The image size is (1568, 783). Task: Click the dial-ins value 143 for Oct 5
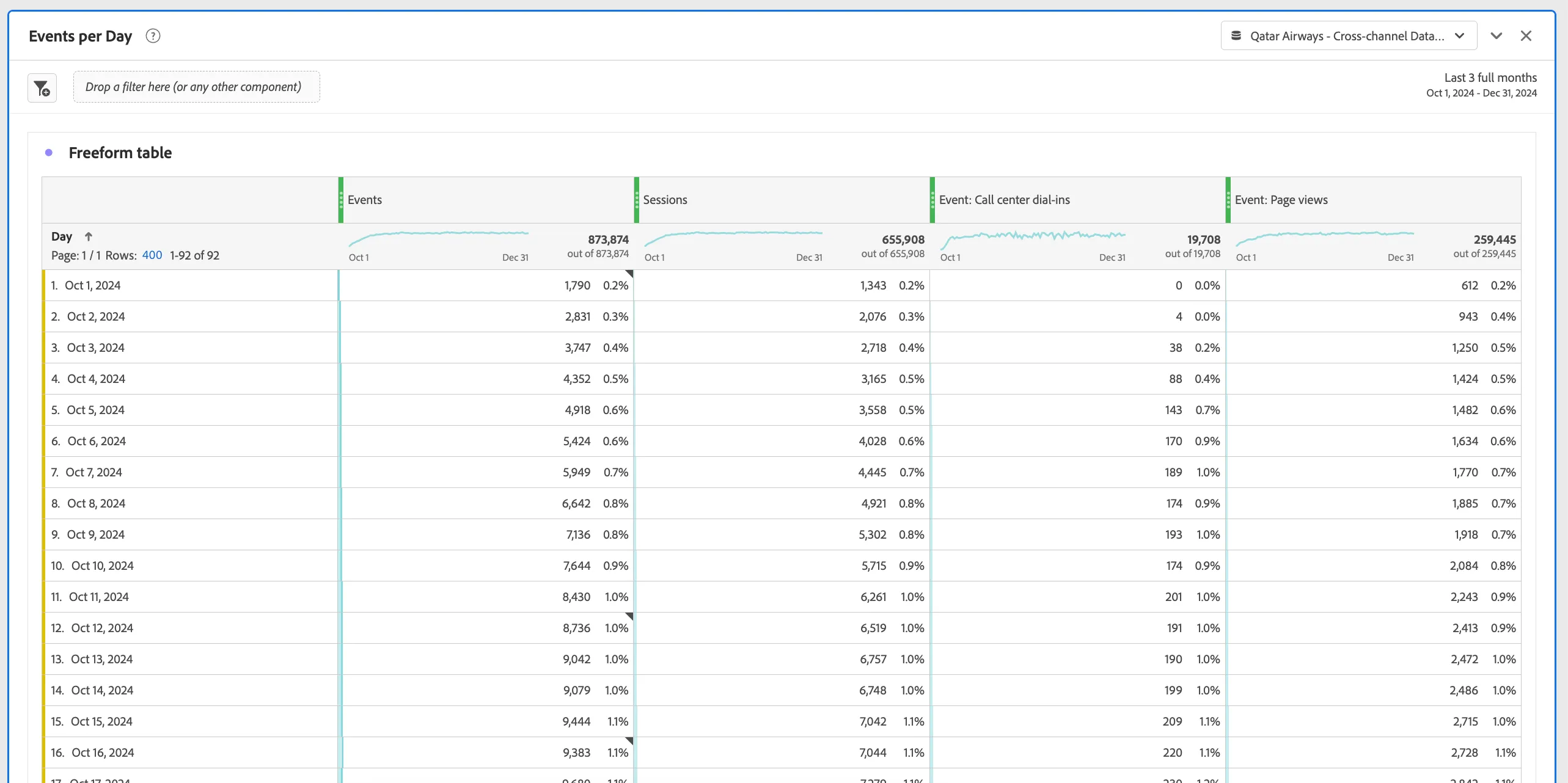tap(1173, 410)
